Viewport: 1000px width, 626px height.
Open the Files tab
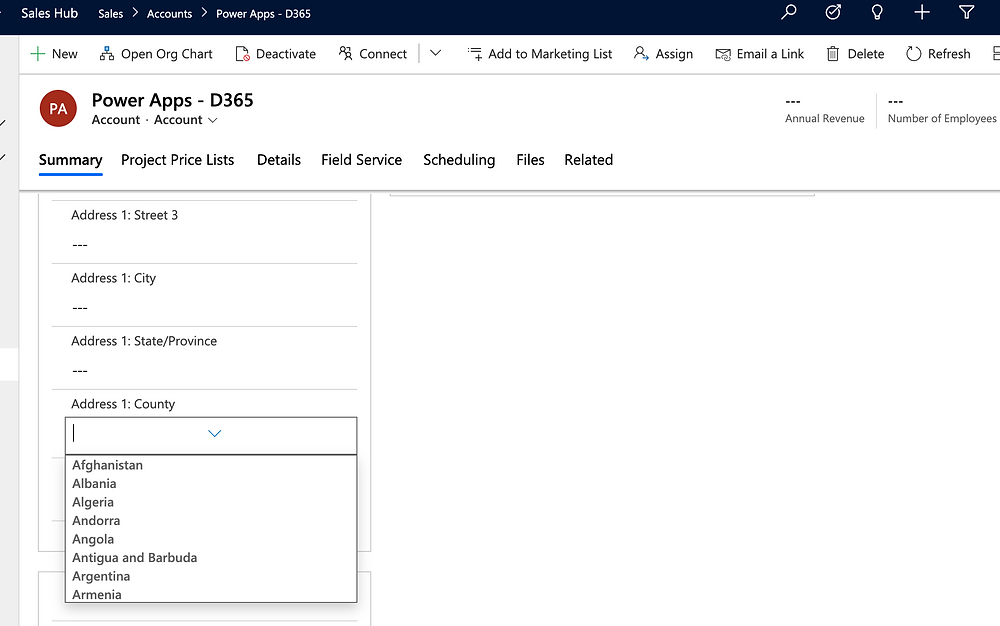(x=530, y=160)
